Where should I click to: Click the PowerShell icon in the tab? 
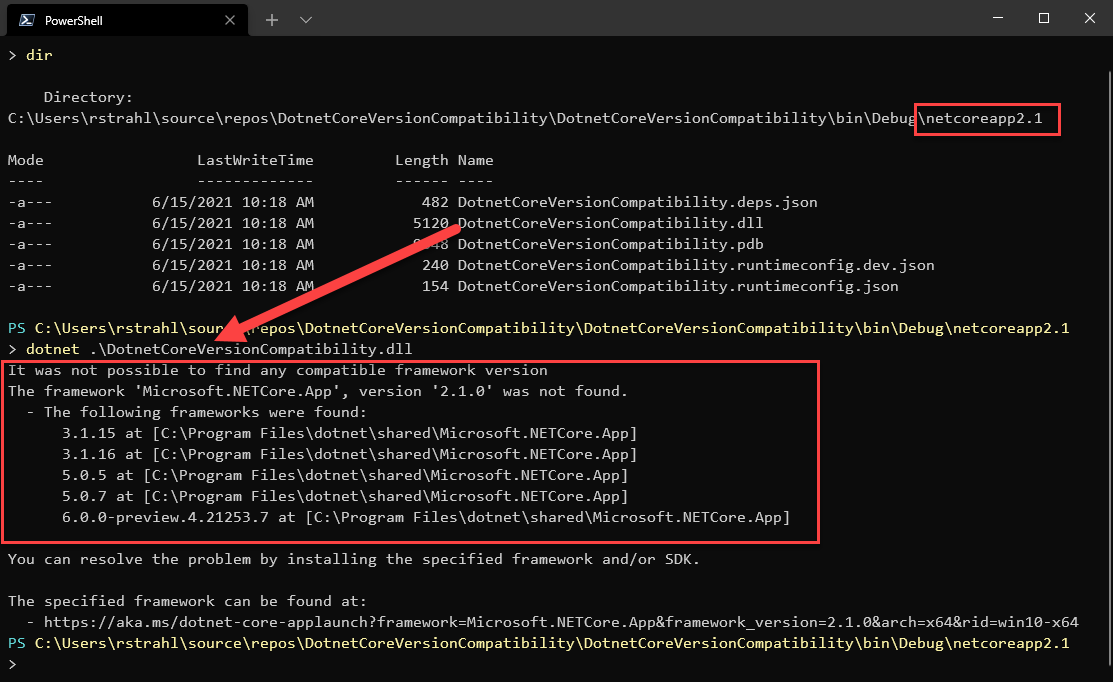click(x=27, y=20)
